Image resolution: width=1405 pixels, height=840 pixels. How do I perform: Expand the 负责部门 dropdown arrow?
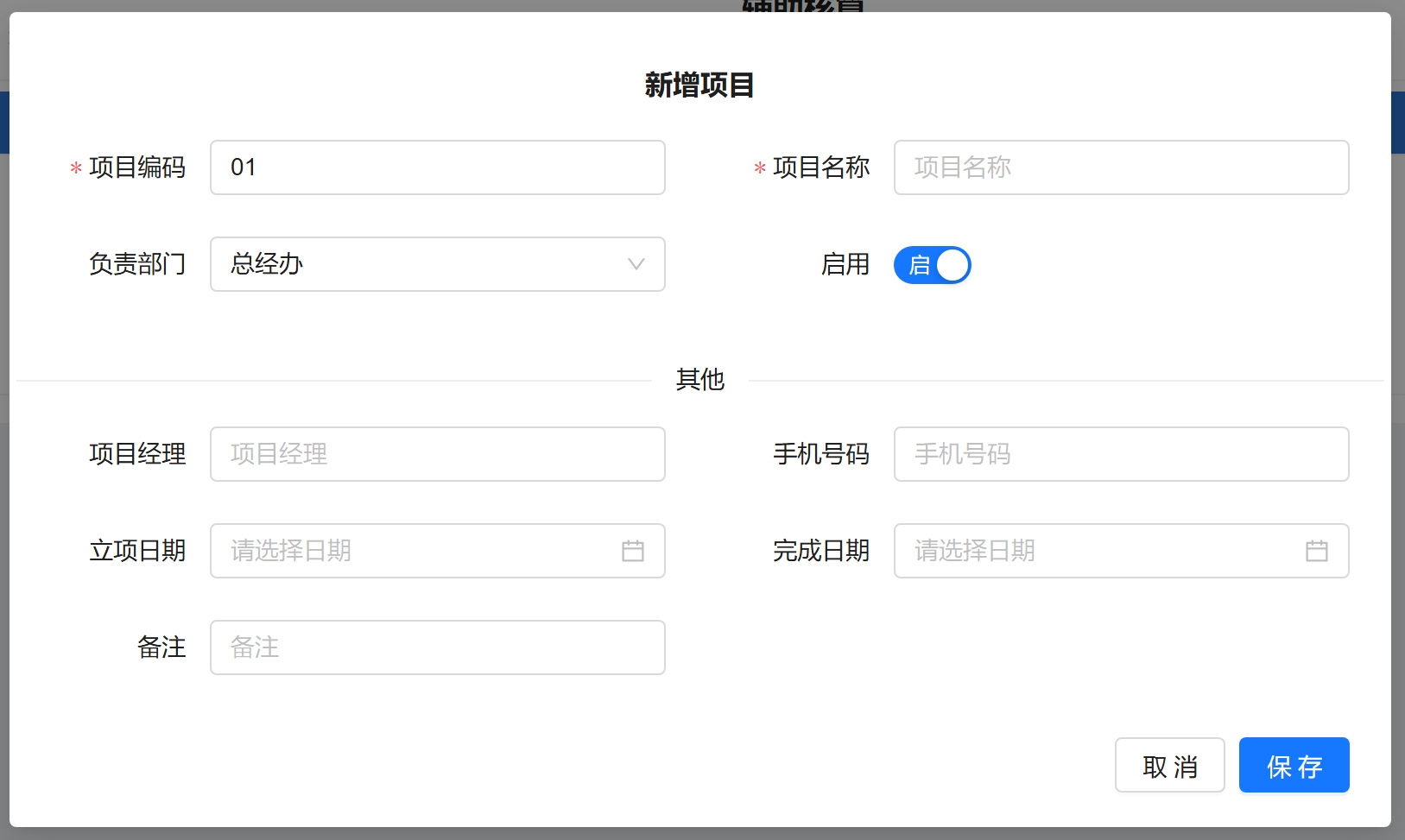(x=636, y=264)
